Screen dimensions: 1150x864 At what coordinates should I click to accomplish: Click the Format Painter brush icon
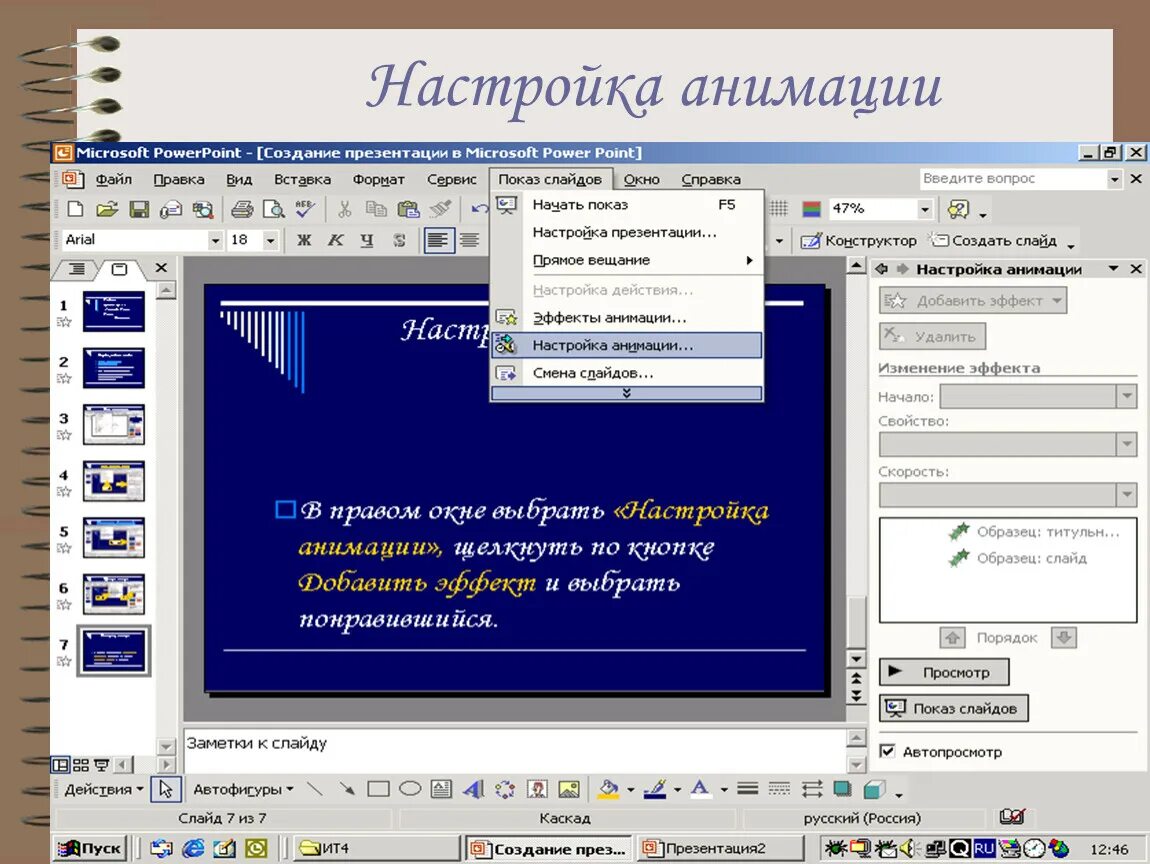(440, 209)
